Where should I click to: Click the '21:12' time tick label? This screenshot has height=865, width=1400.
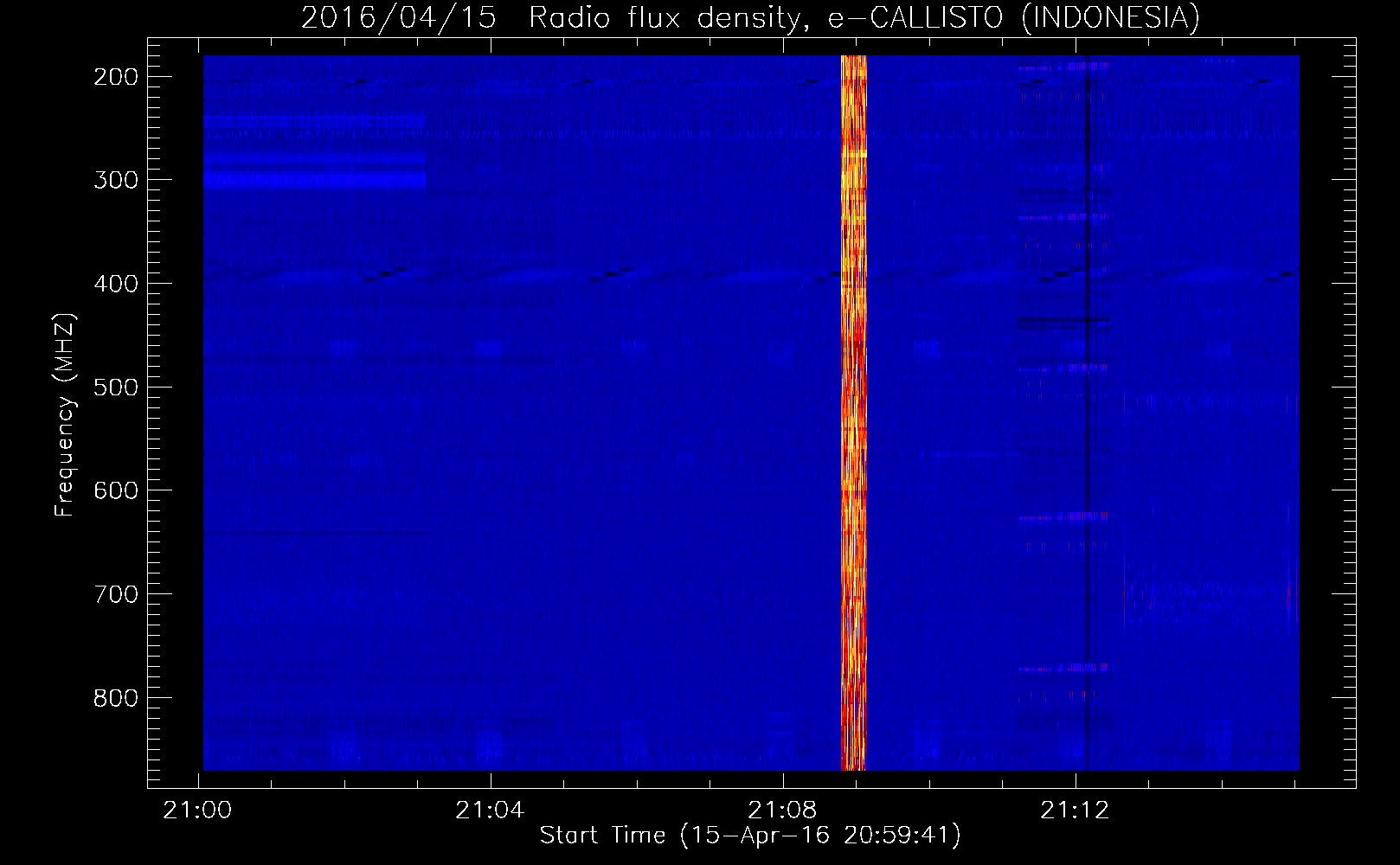[x=1076, y=811]
